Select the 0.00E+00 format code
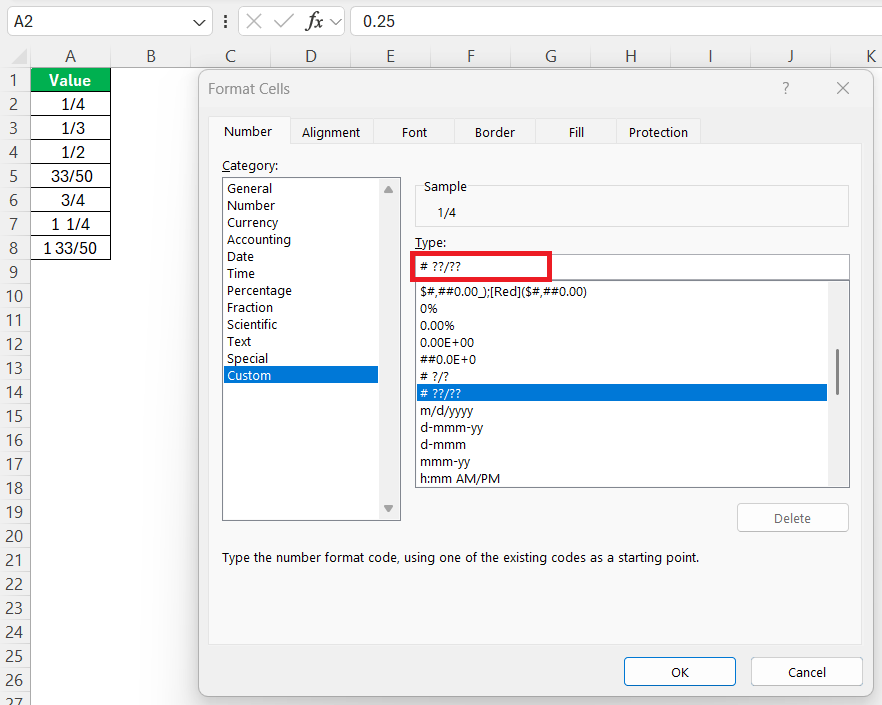This screenshot has height=705, width=882. tap(622, 342)
